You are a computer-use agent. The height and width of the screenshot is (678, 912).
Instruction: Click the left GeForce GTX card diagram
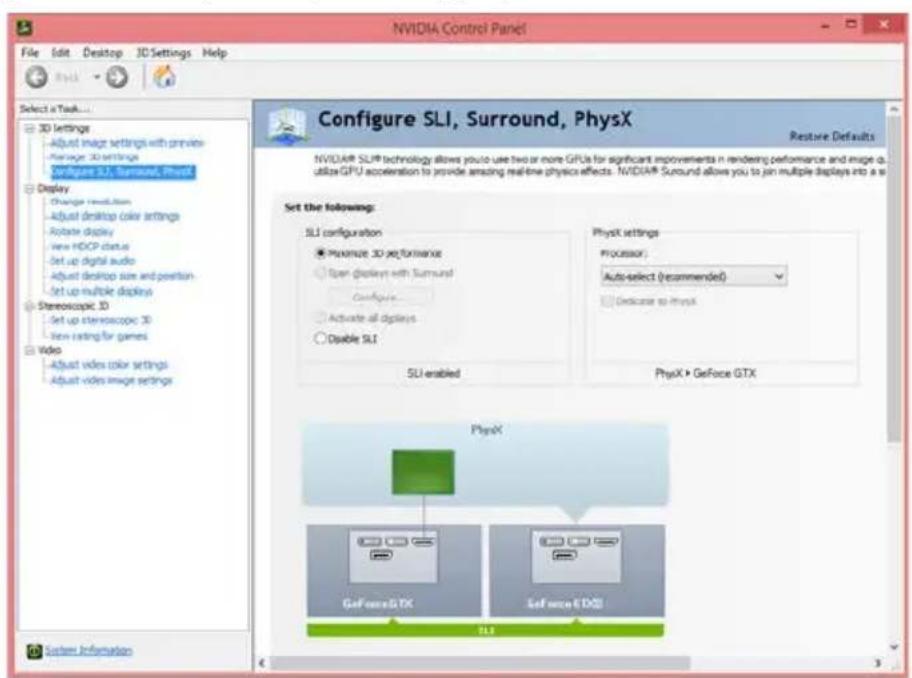[x=394, y=570]
